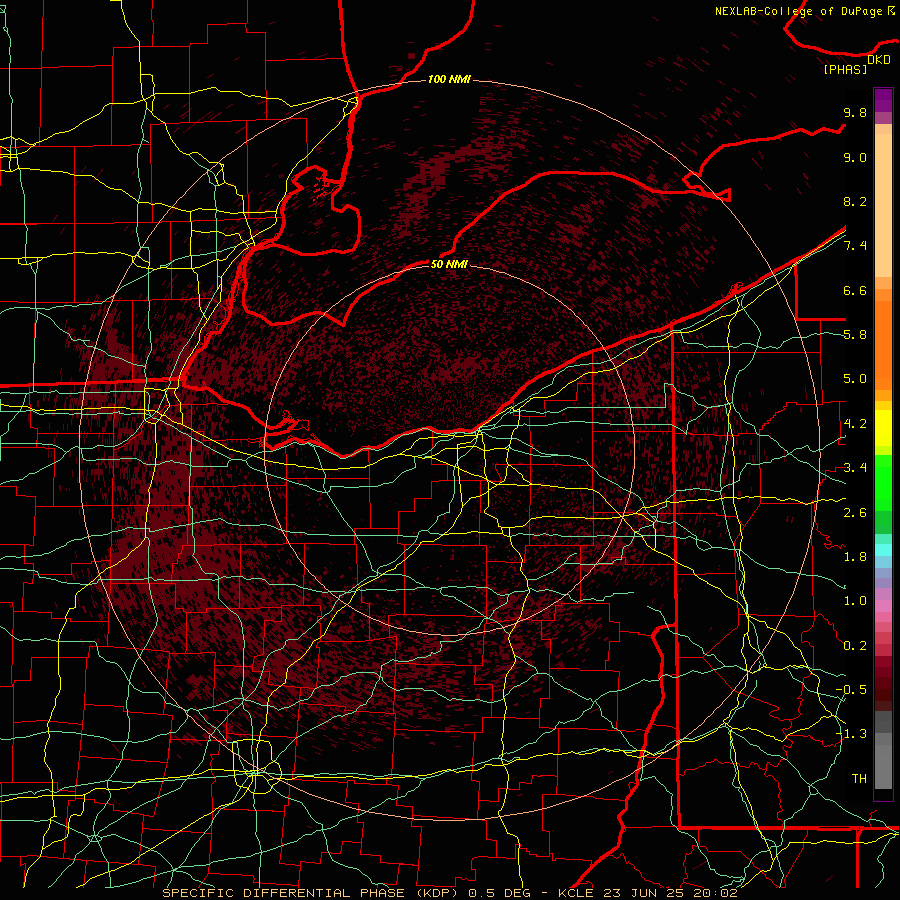Click the Specific Differential Phase (KDP) title text
This screenshot has width=900, height=900.
(312, 893)
